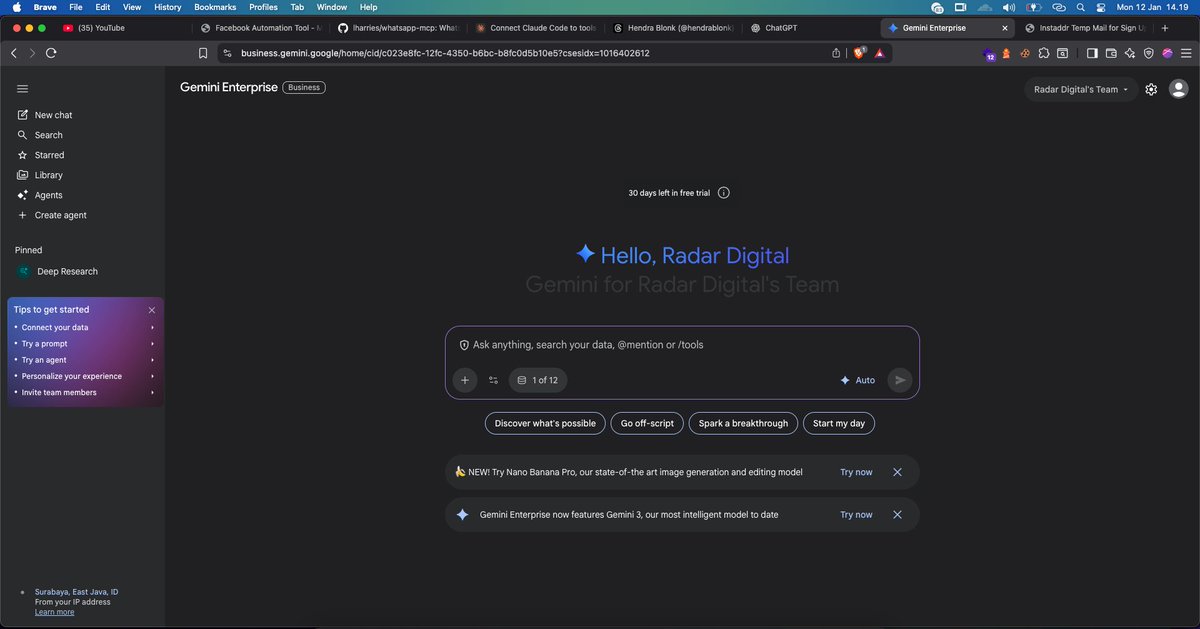The height and width of the screenshot is (629, 1200).
Task: Click the Business badge label
Action: pos(304,87)
